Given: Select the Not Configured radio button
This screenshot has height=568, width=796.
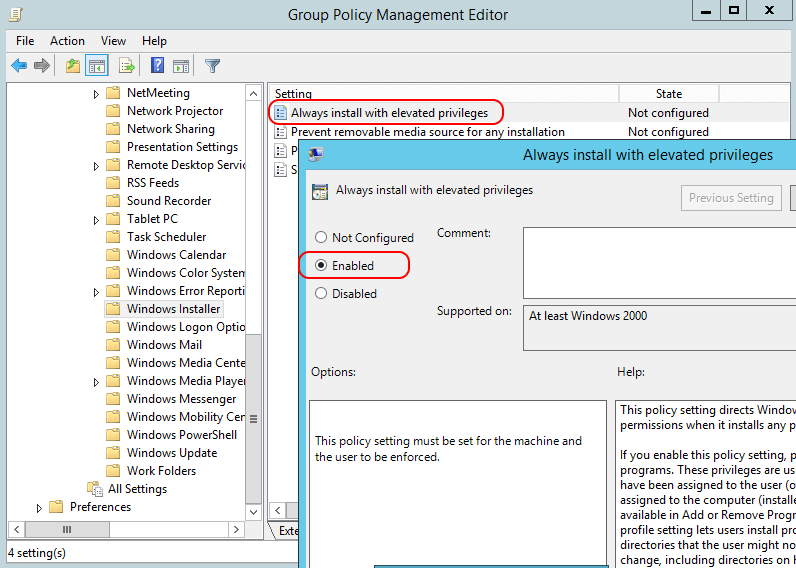Looking at the screenshot, I should pos(321,238).
